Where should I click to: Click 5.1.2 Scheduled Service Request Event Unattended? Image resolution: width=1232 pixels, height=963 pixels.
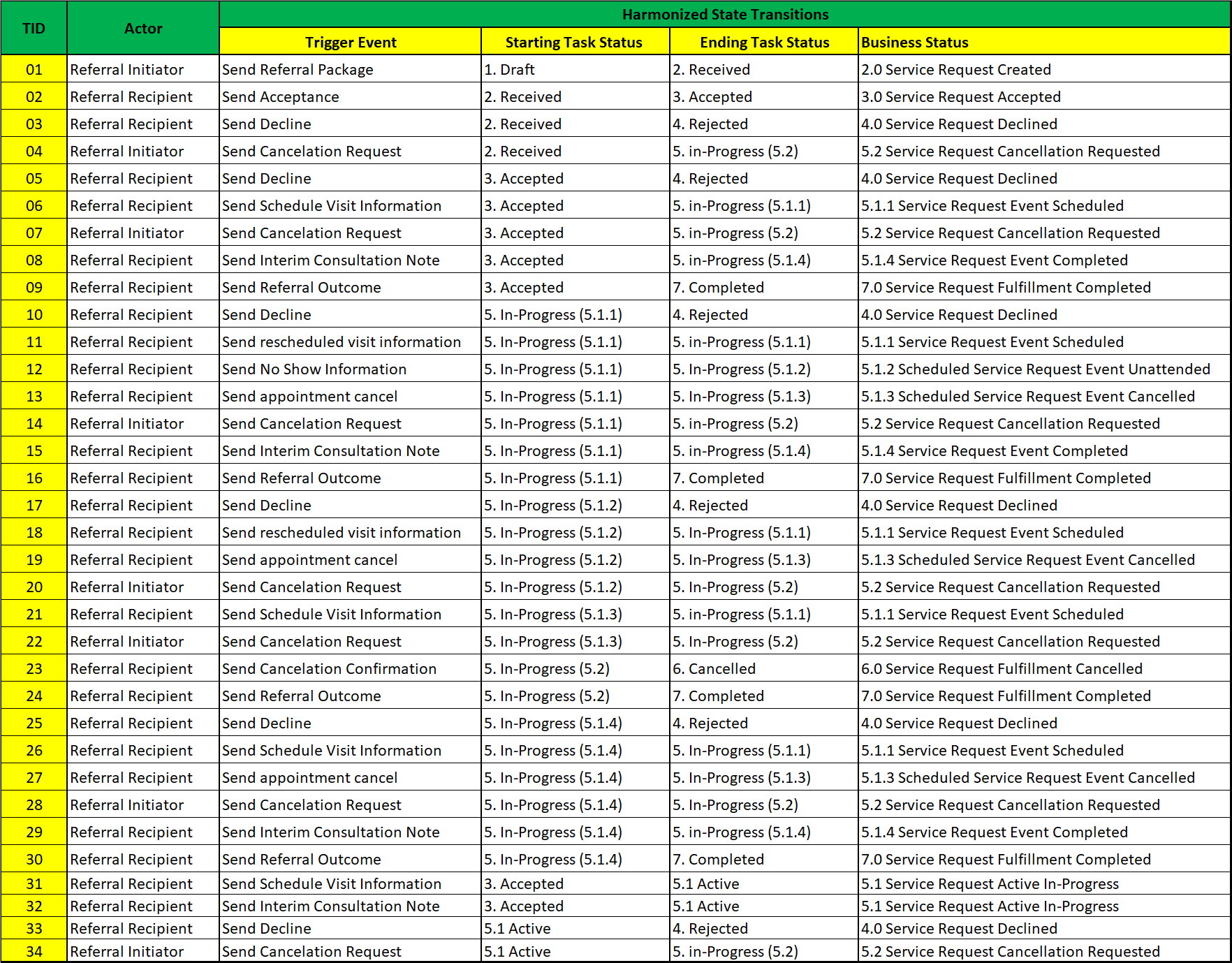[1035, 369]
